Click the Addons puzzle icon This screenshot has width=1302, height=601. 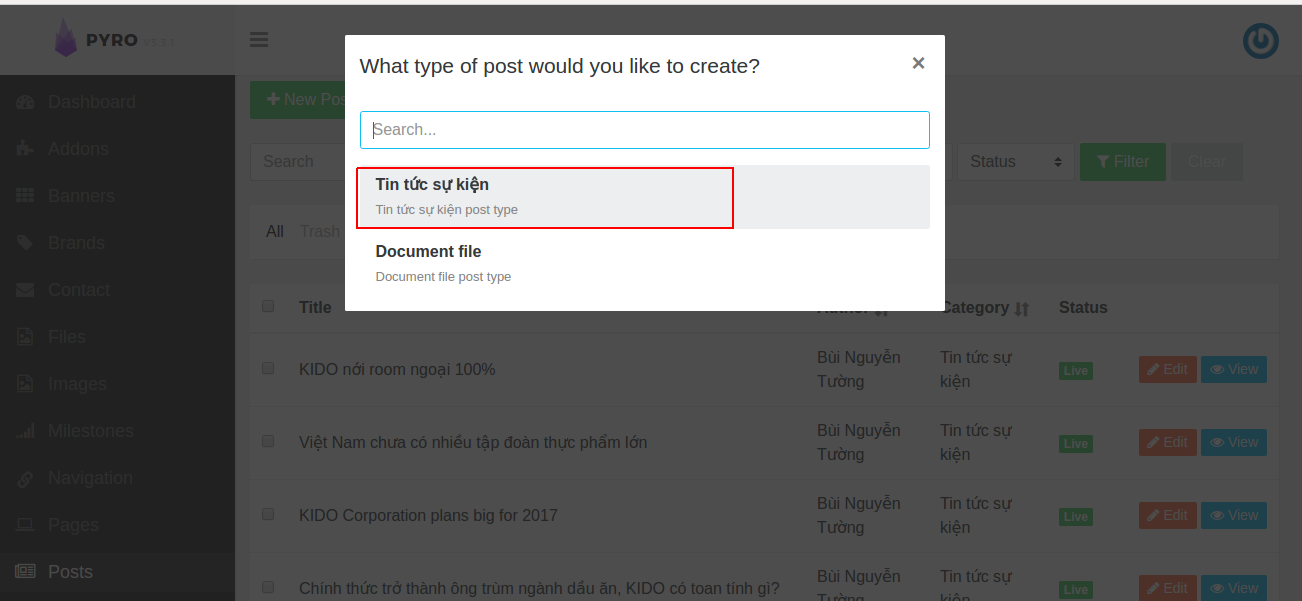point(26,149)
